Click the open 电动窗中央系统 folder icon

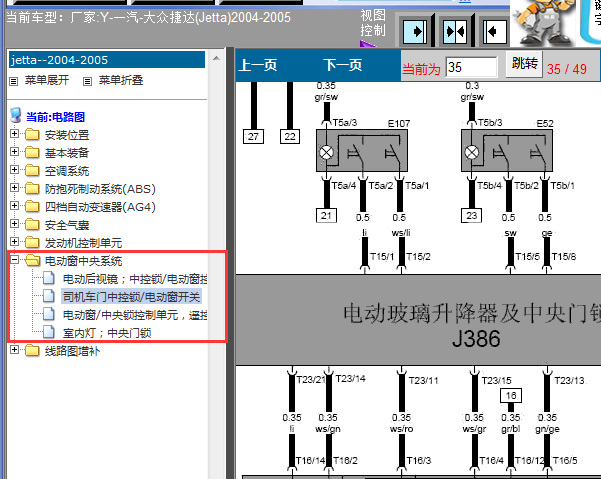point(33,261)
